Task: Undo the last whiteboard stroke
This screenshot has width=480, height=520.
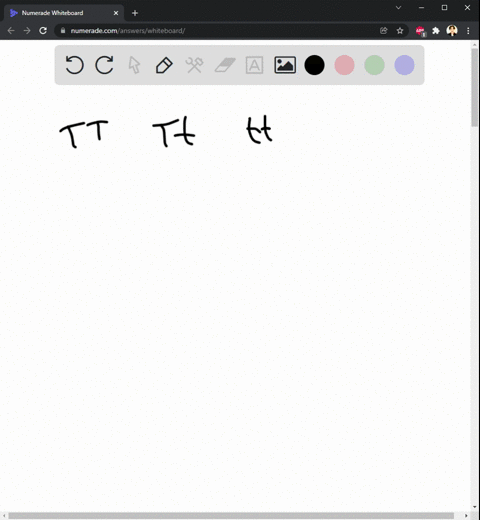Action: 74,65
